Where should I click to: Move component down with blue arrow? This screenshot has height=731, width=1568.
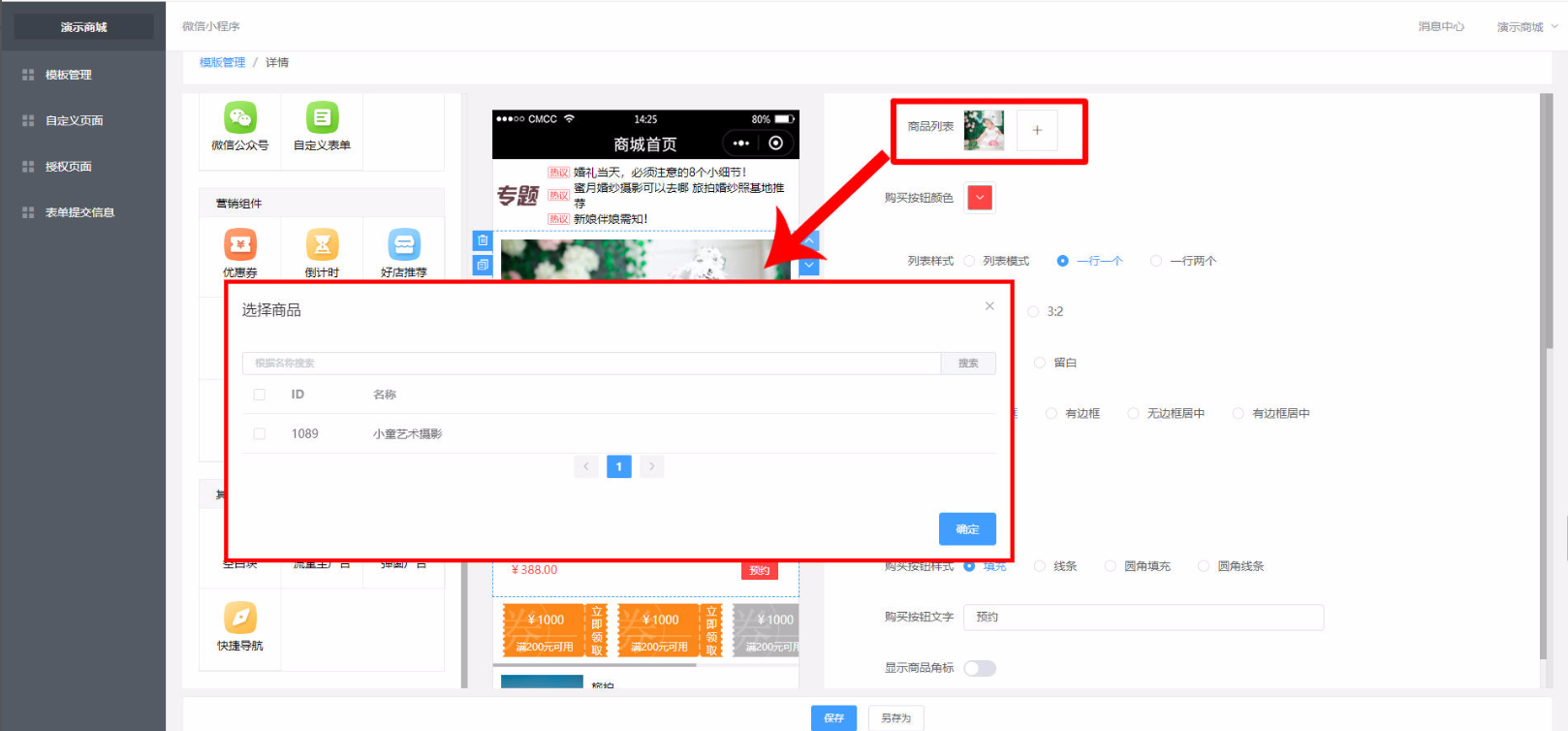point(810,266)
